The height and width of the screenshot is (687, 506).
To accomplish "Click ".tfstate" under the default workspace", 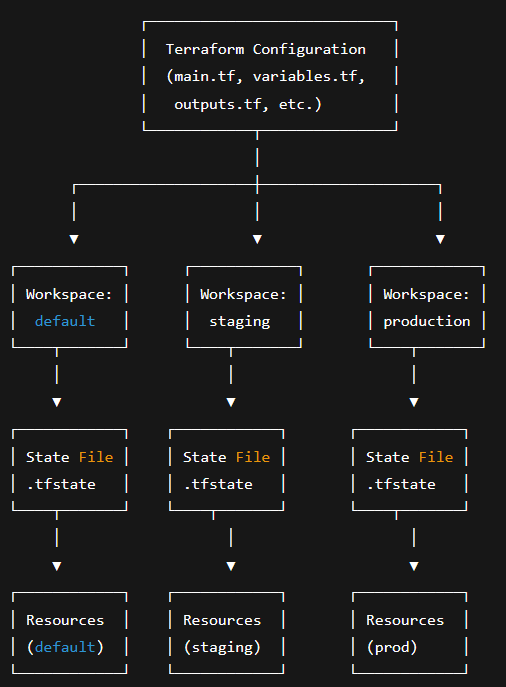I will coord(61,484).
